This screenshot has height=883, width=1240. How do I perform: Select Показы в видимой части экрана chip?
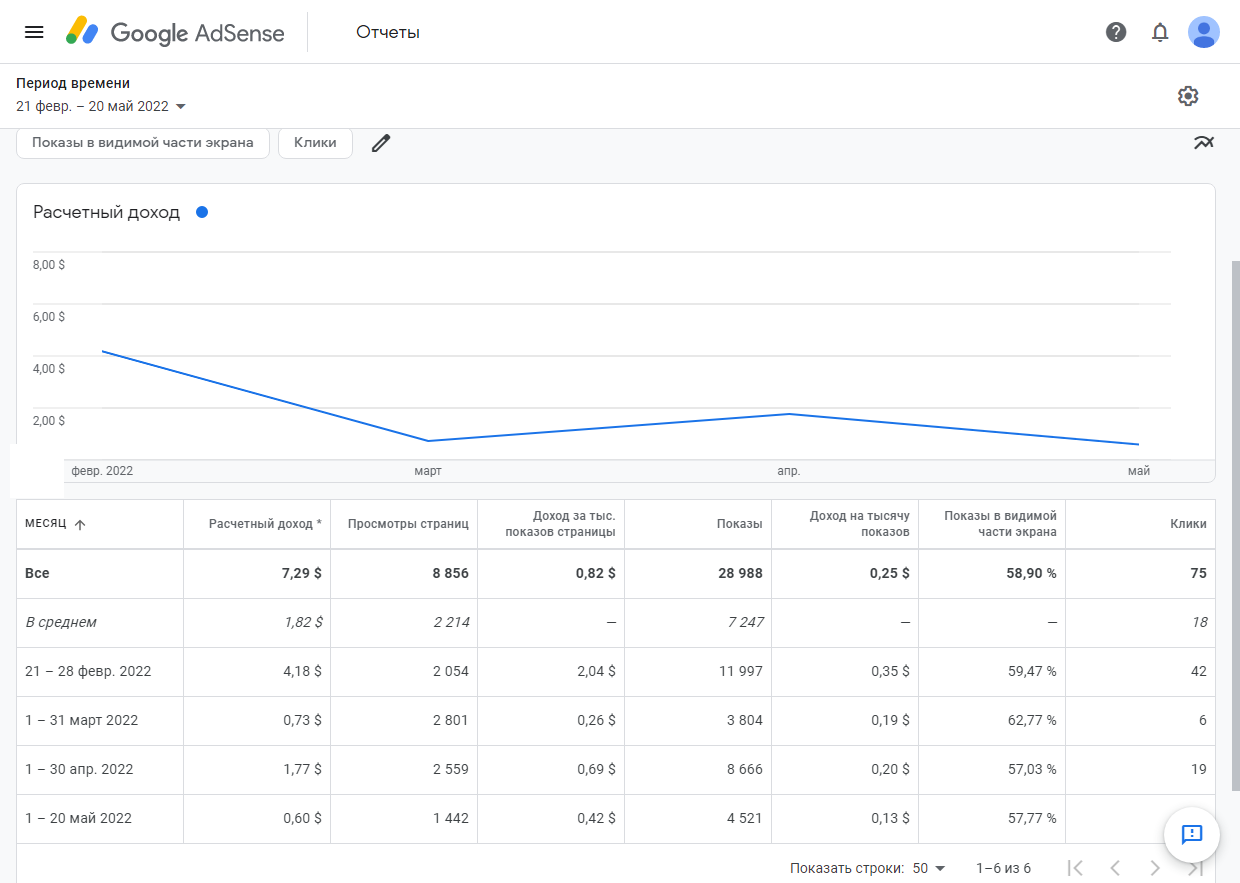(143, 142)
